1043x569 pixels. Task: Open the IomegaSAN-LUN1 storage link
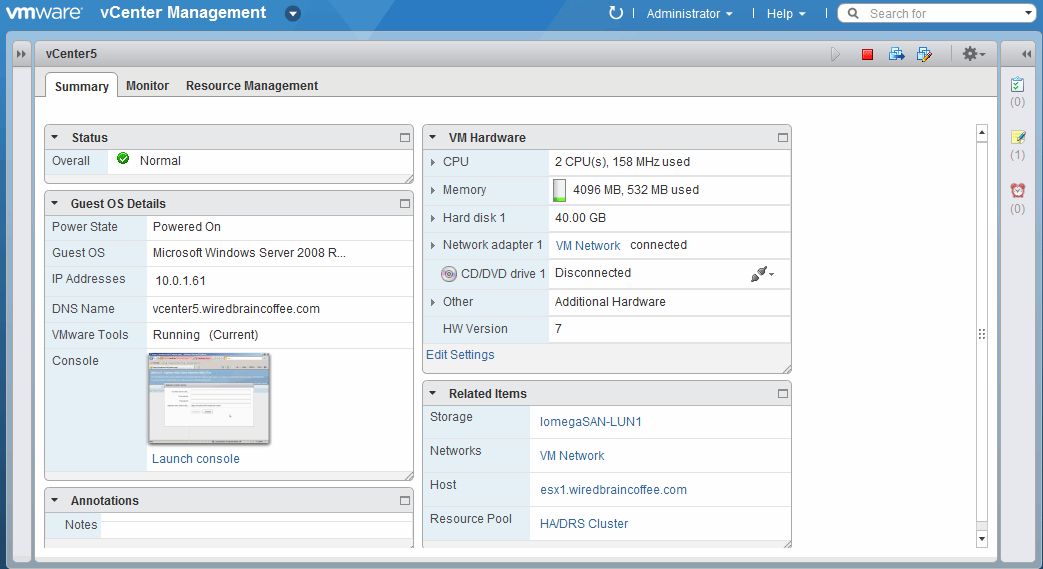591,422
